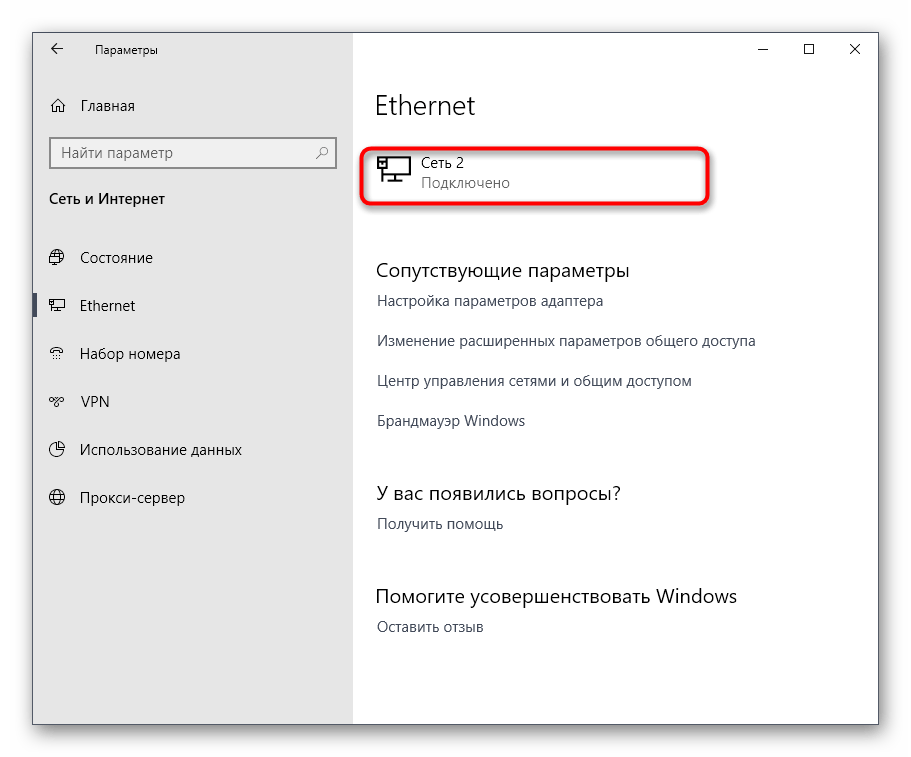This screenshot has height=757, width=911.
Task: Click Изменение расширенных параметров общего доступа
Action: [x=565, y=341]
